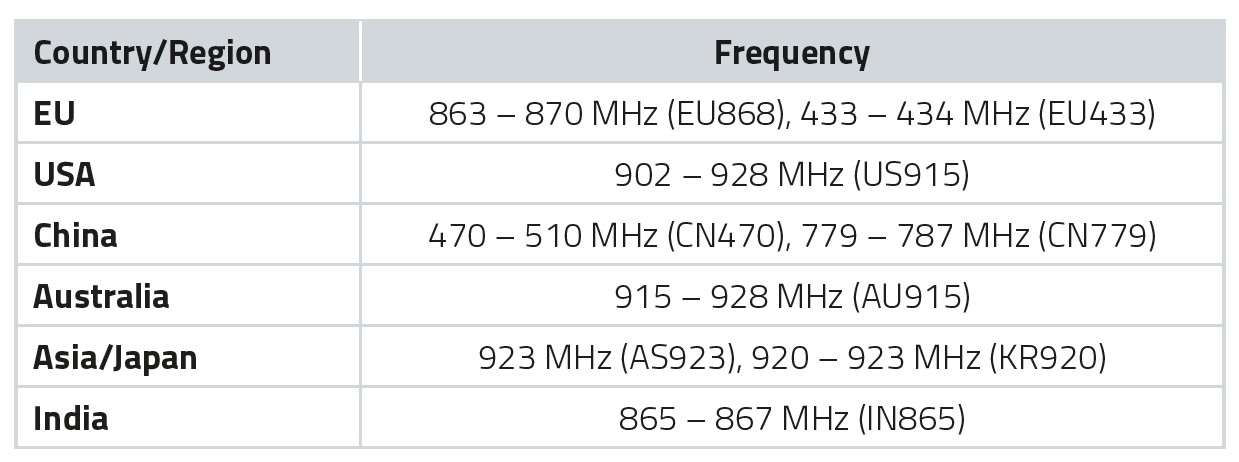Click the 915 – 928 MHz (AU915) cell
The width and height of the screenshot is (1239, 462).
(x=792, y=297)
